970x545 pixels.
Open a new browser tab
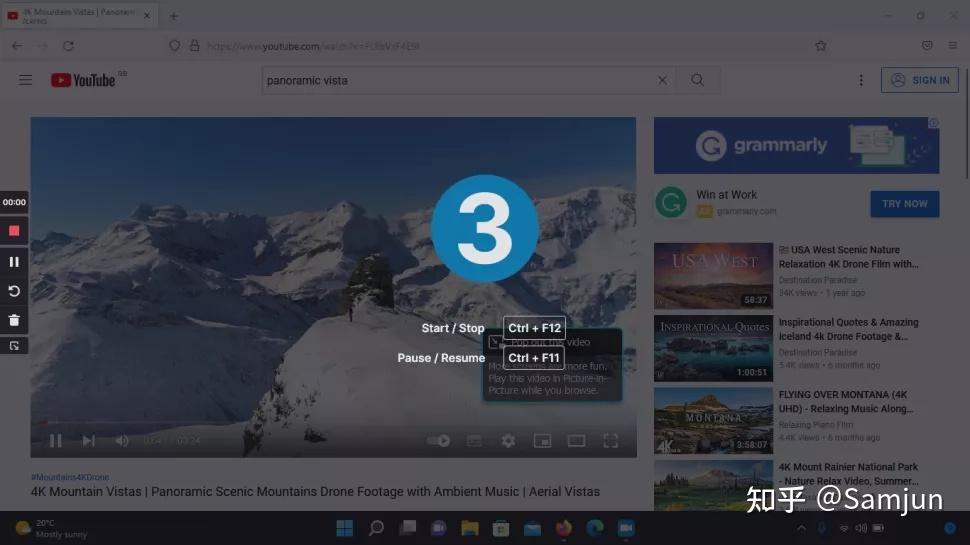pyautogui.click(x=173, y=16)
